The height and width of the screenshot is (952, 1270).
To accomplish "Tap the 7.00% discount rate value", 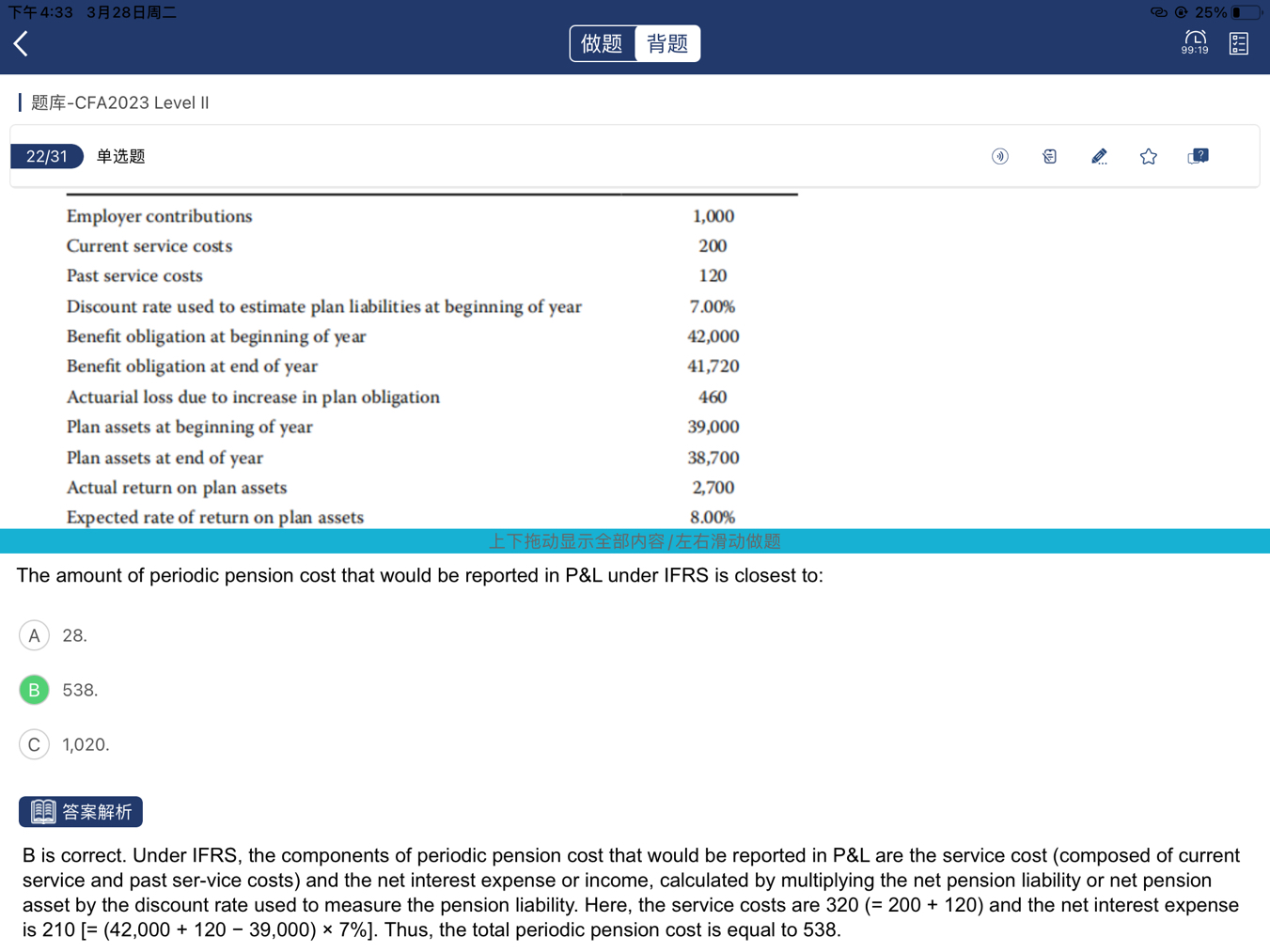I will [x=713, y=306].
